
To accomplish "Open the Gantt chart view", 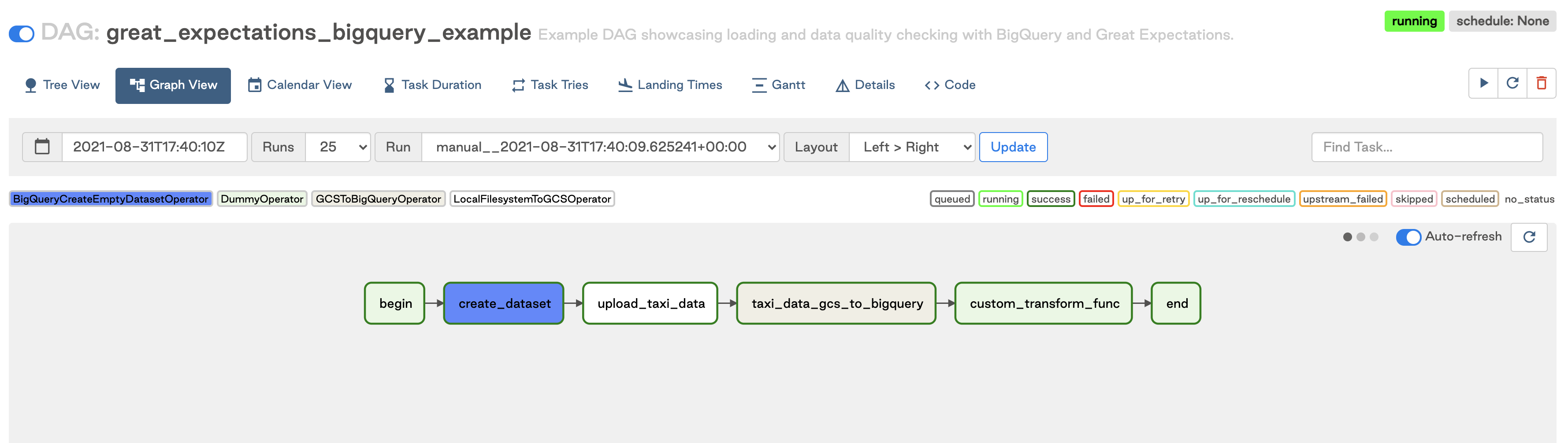I will (779, 85).
